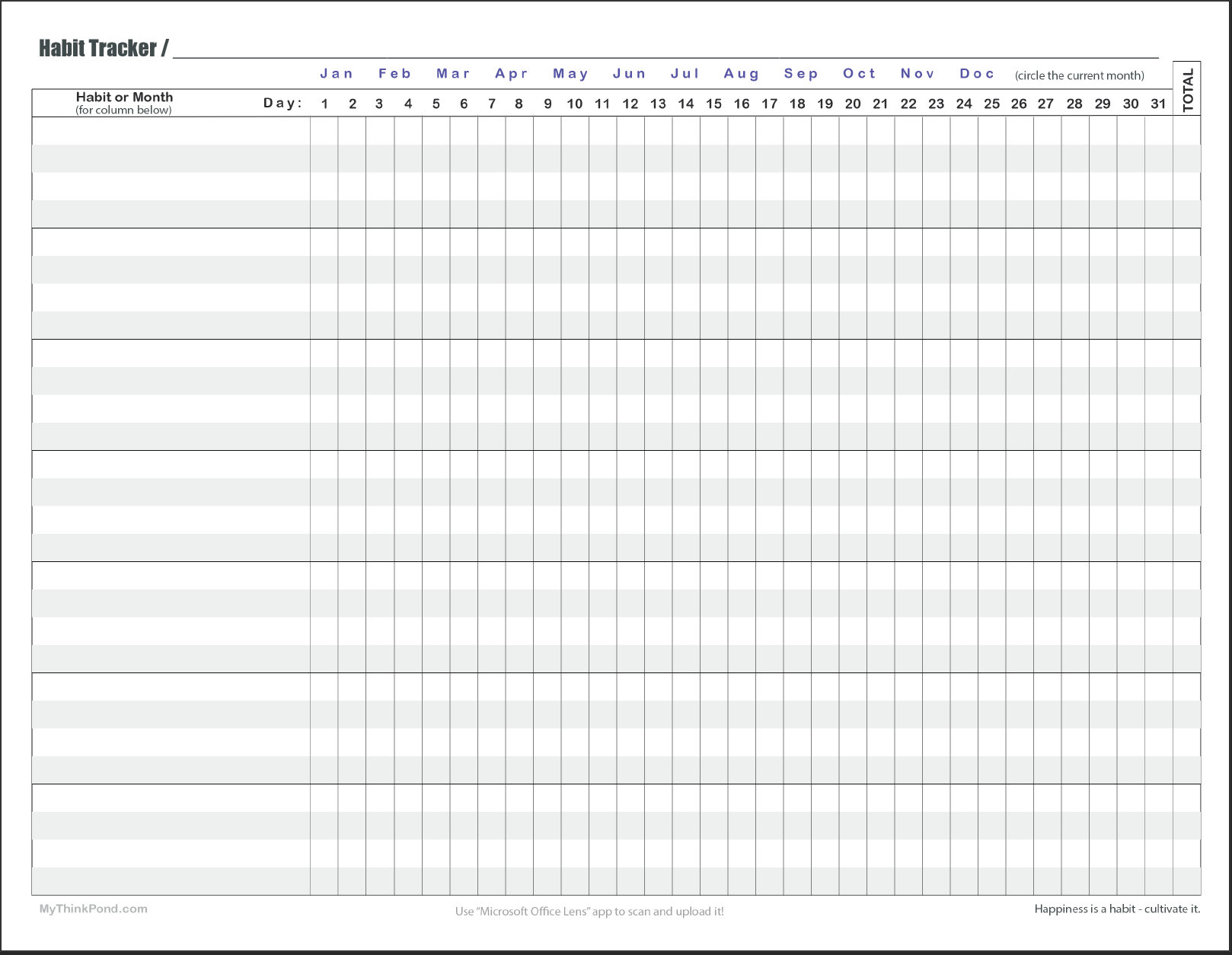
Task: Click the 'Habit or Month' column header
Action: pos(124,97)
